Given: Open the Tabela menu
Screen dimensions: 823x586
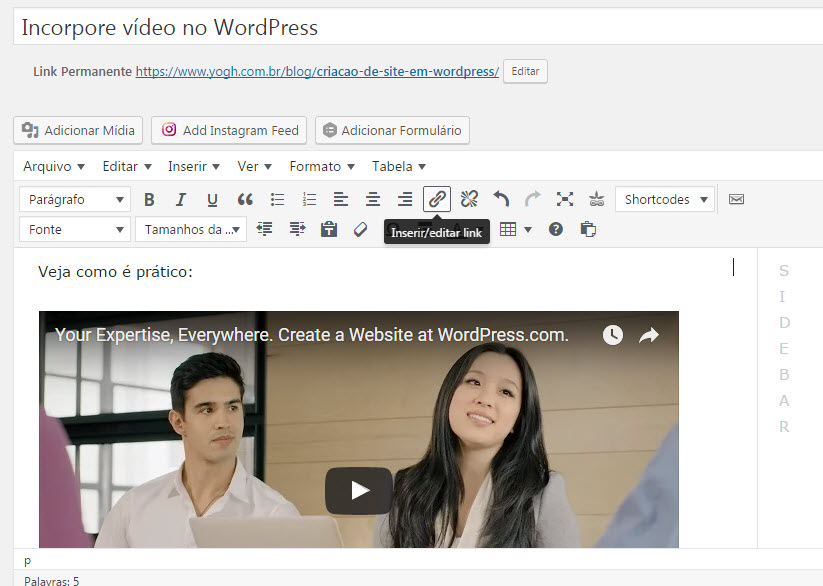Looking at the screenshot, I should (399, 166).
